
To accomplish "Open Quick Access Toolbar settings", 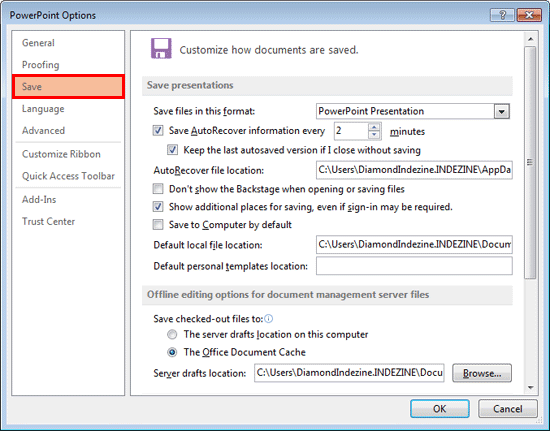I will click(68, 176).
